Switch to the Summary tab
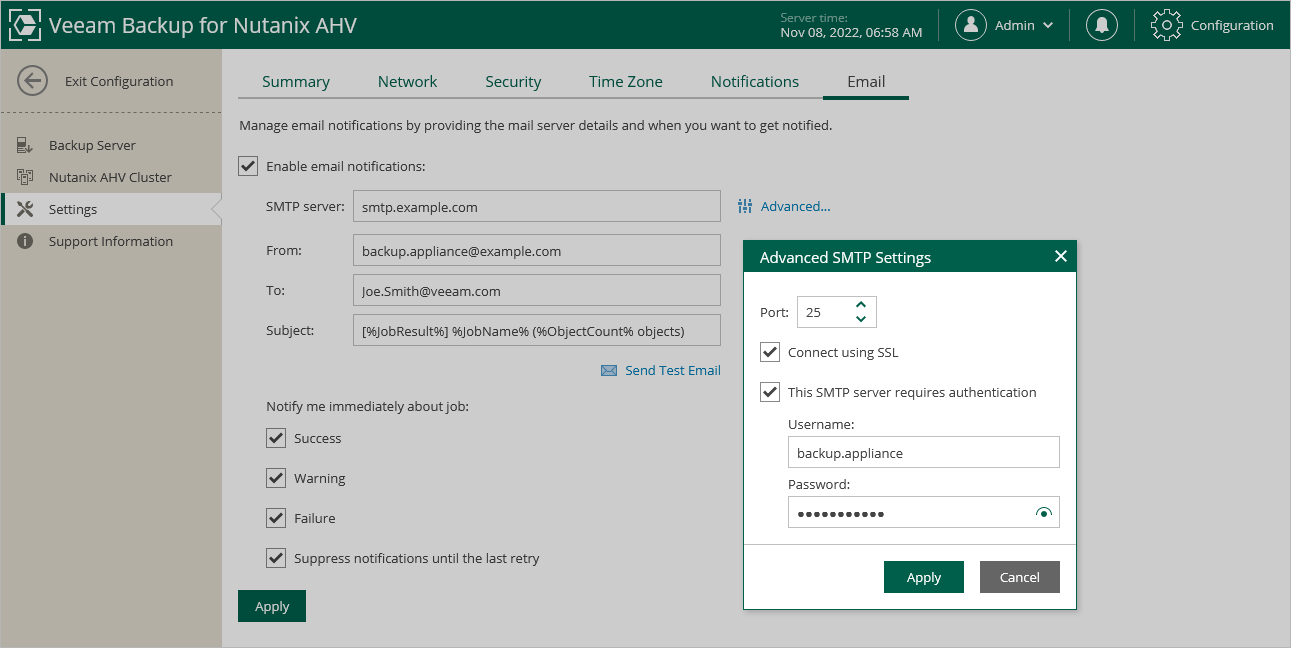 pyautogui.click(x=296, y=82)
